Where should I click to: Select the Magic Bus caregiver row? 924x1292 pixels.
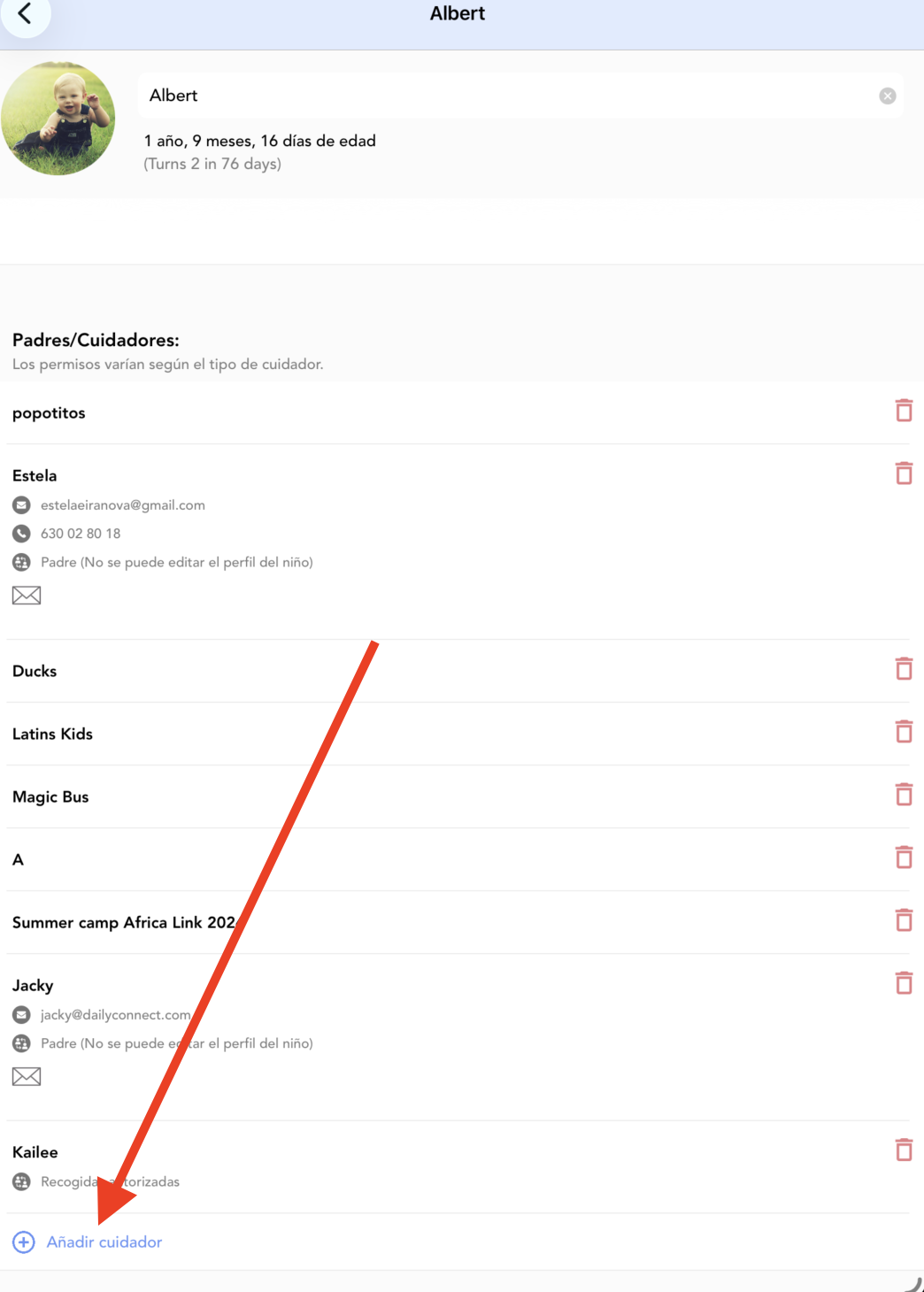(458, 796)
